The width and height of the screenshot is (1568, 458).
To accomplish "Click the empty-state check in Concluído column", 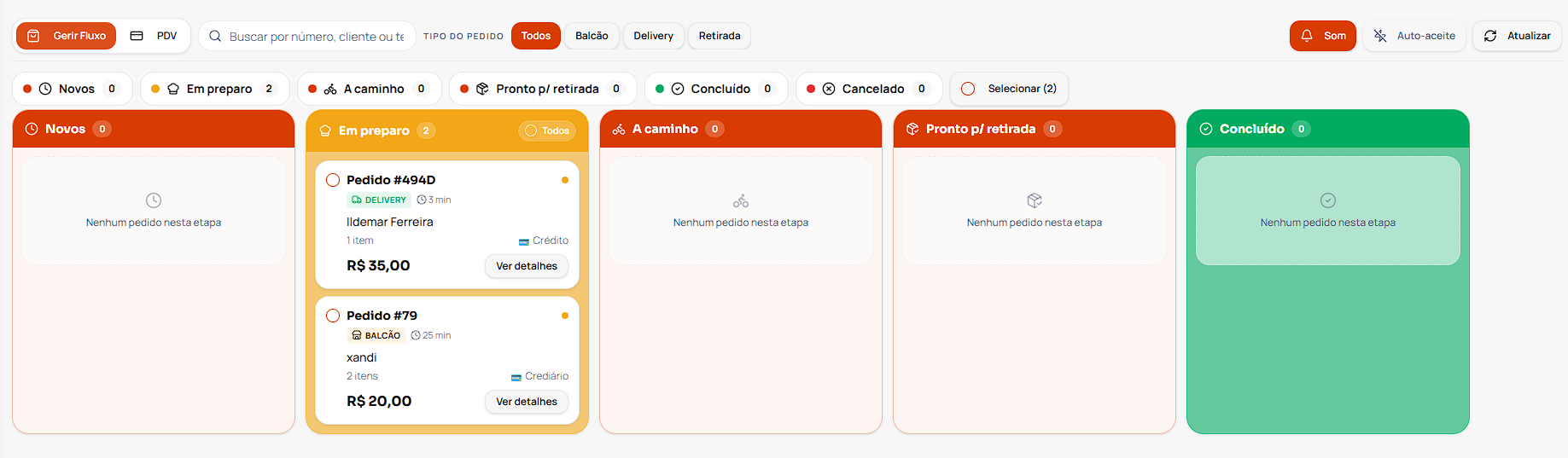I will click(x=1328, y=200).
